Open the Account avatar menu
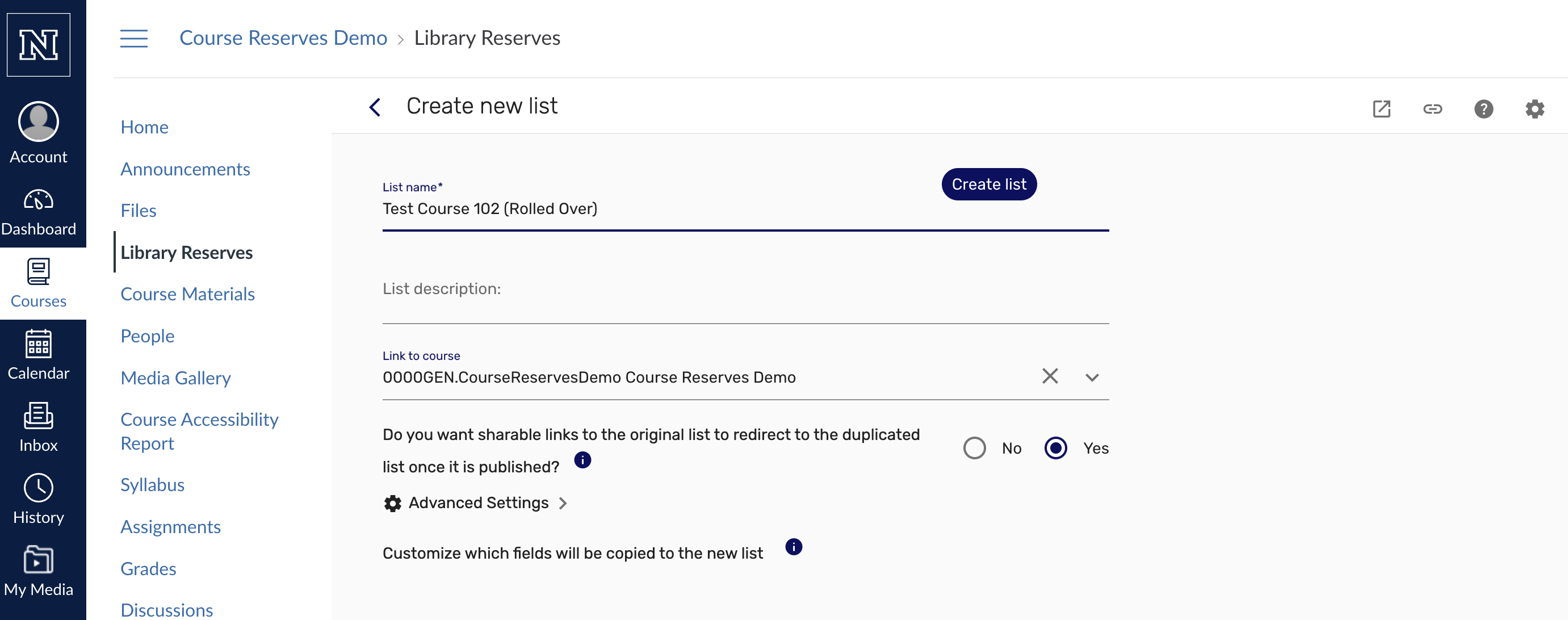The width and height of the screenshot is (1568, 620). point(39,133)
